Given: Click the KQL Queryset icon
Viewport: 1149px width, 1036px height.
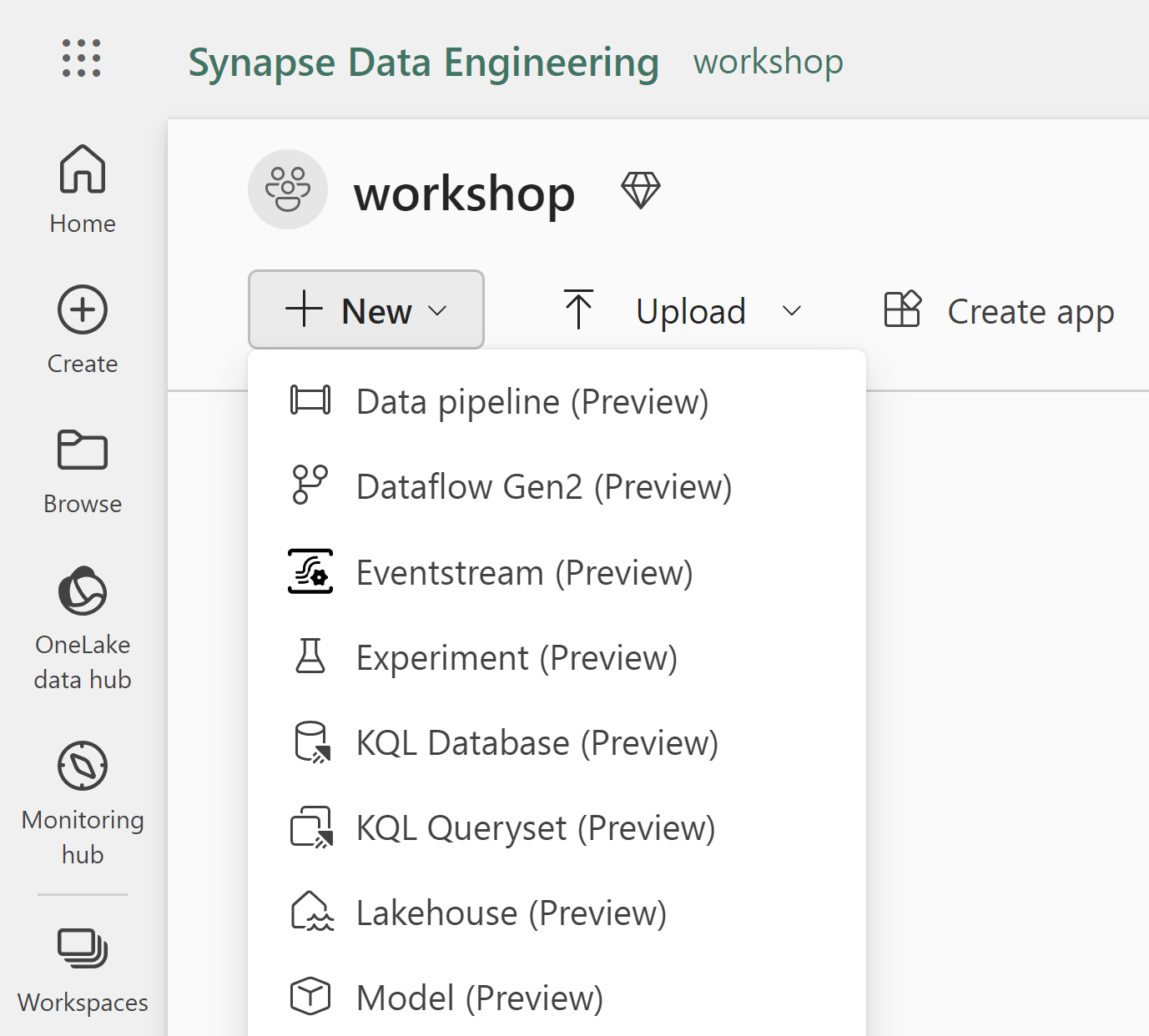Looking at the screenshot, I should pos(312,827).
